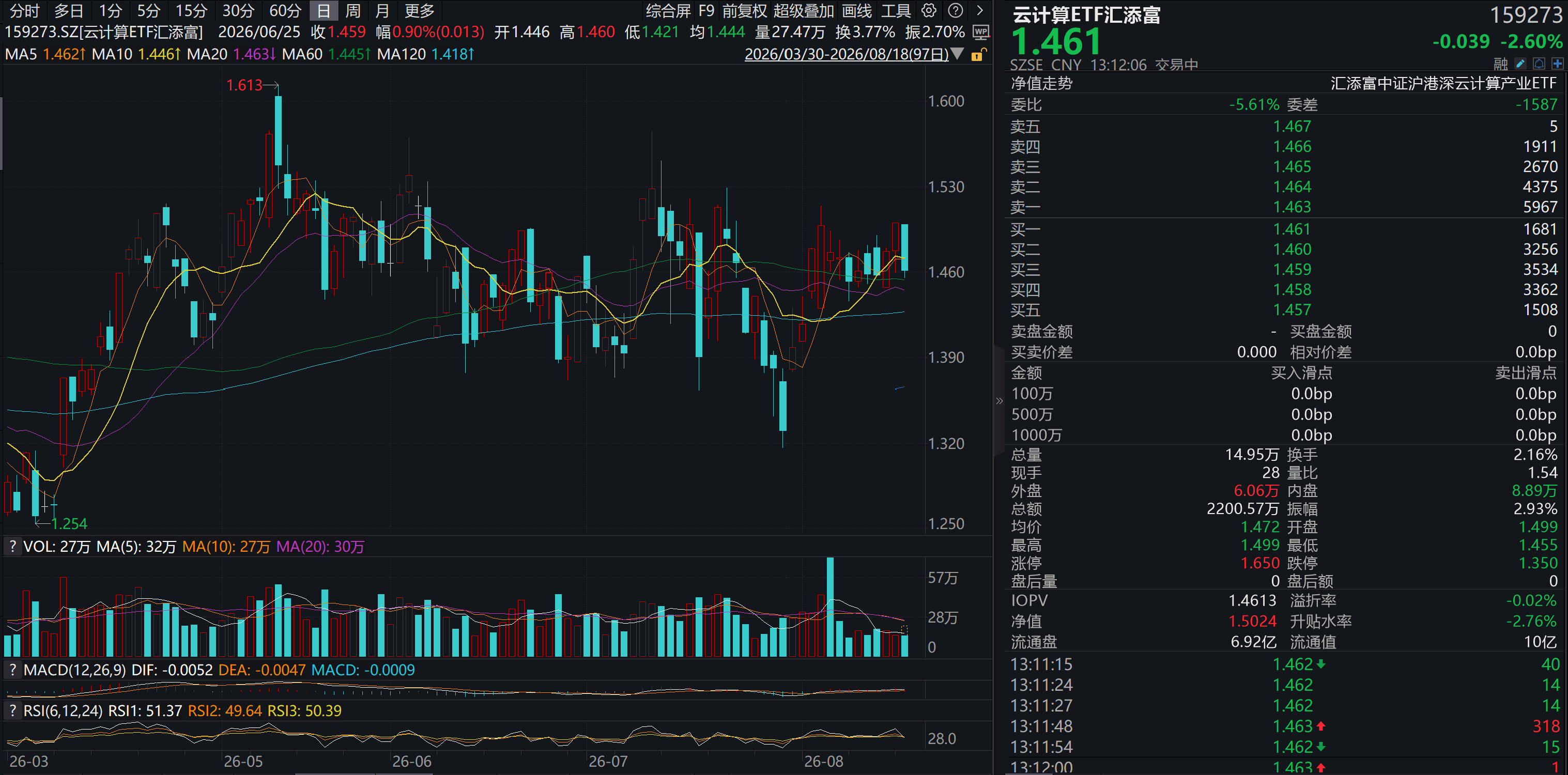Click the 融 margin trading marker

(x=1500, y=65)
